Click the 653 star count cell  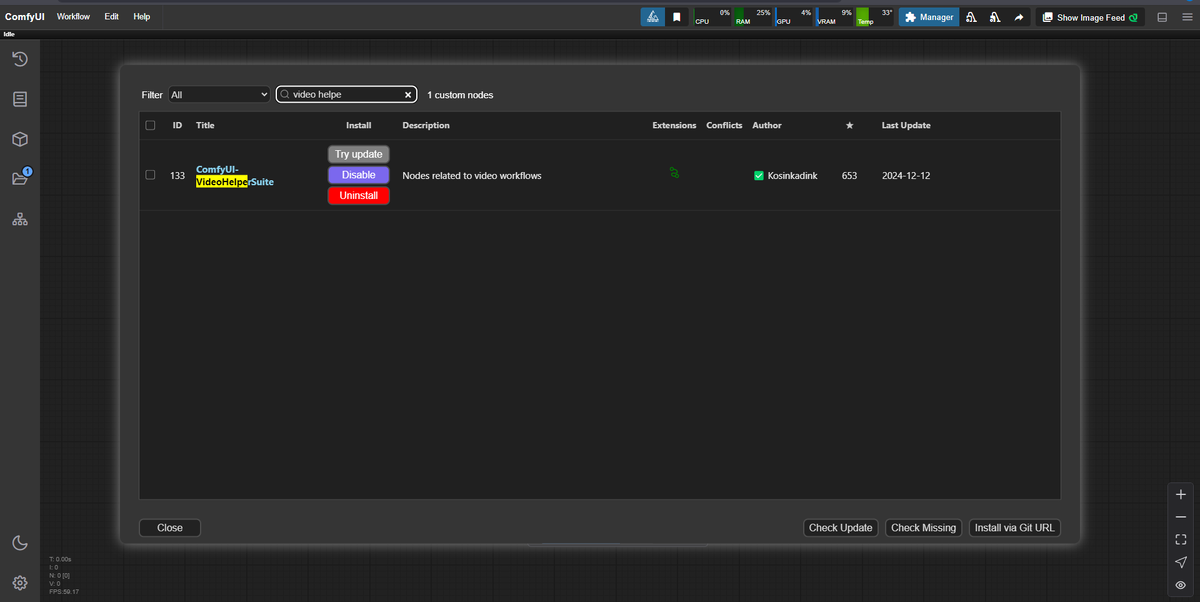click(x=850, y=176)
